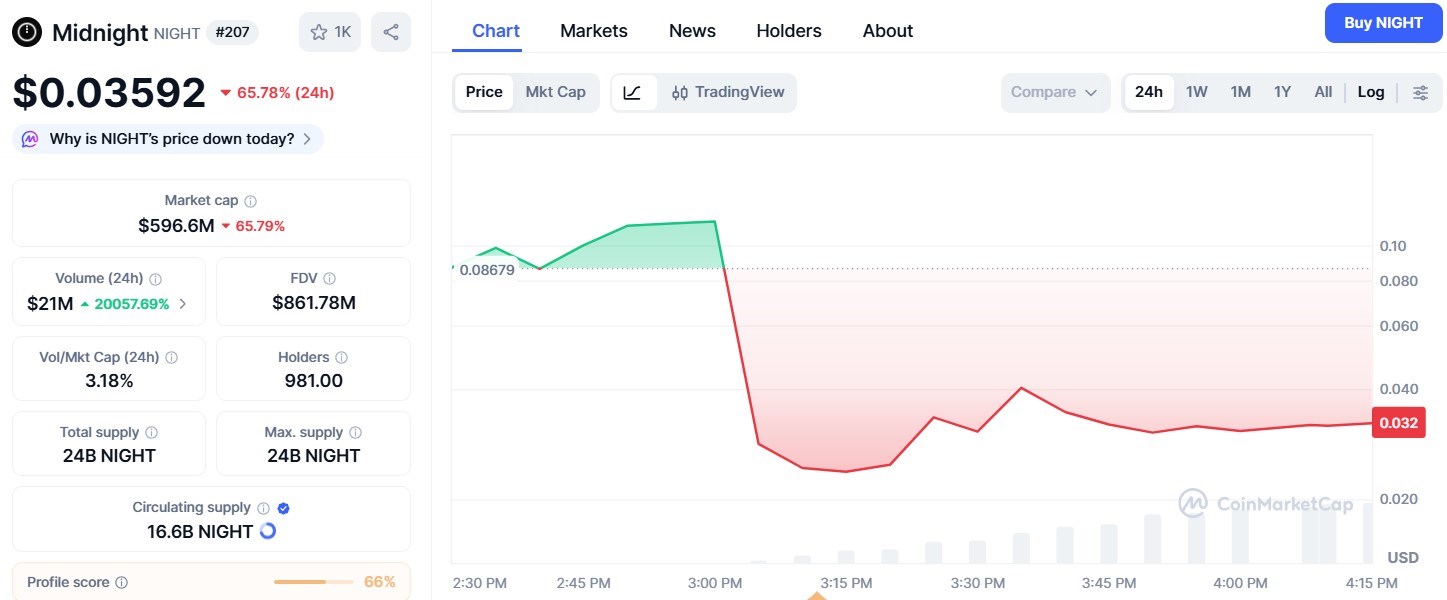Click the Holders info icon
1447x600 pixels.
pyautogui.click(x=341, y=356)
